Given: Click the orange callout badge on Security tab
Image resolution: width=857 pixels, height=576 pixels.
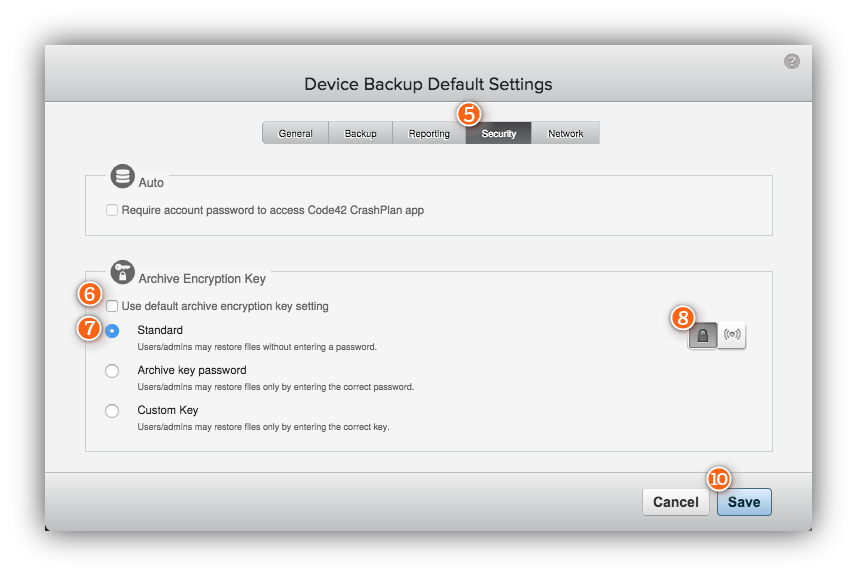Looking at the screenshot, I should pyautogui.click(x=468, y=115).
